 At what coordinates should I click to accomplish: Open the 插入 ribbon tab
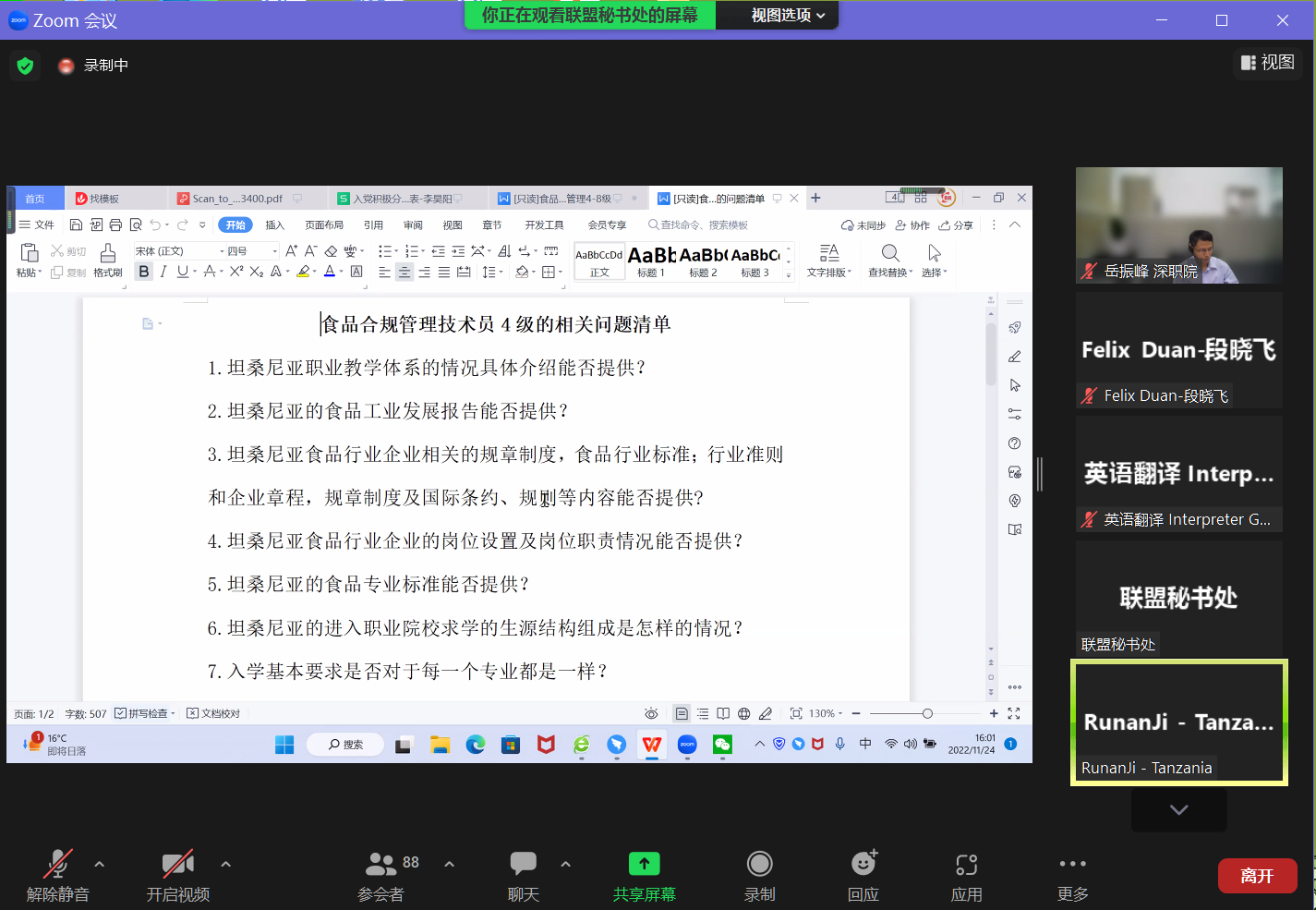point(274,225)
